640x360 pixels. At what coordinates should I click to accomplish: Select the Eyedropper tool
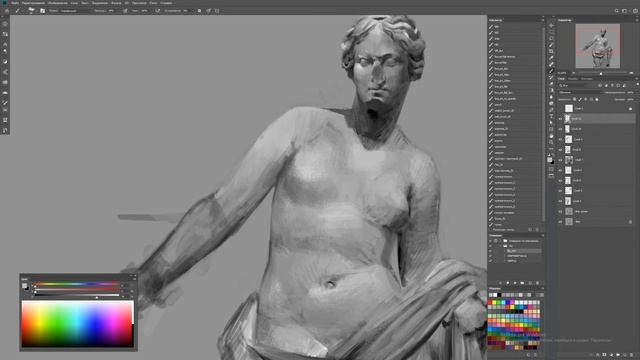[551, 58]
